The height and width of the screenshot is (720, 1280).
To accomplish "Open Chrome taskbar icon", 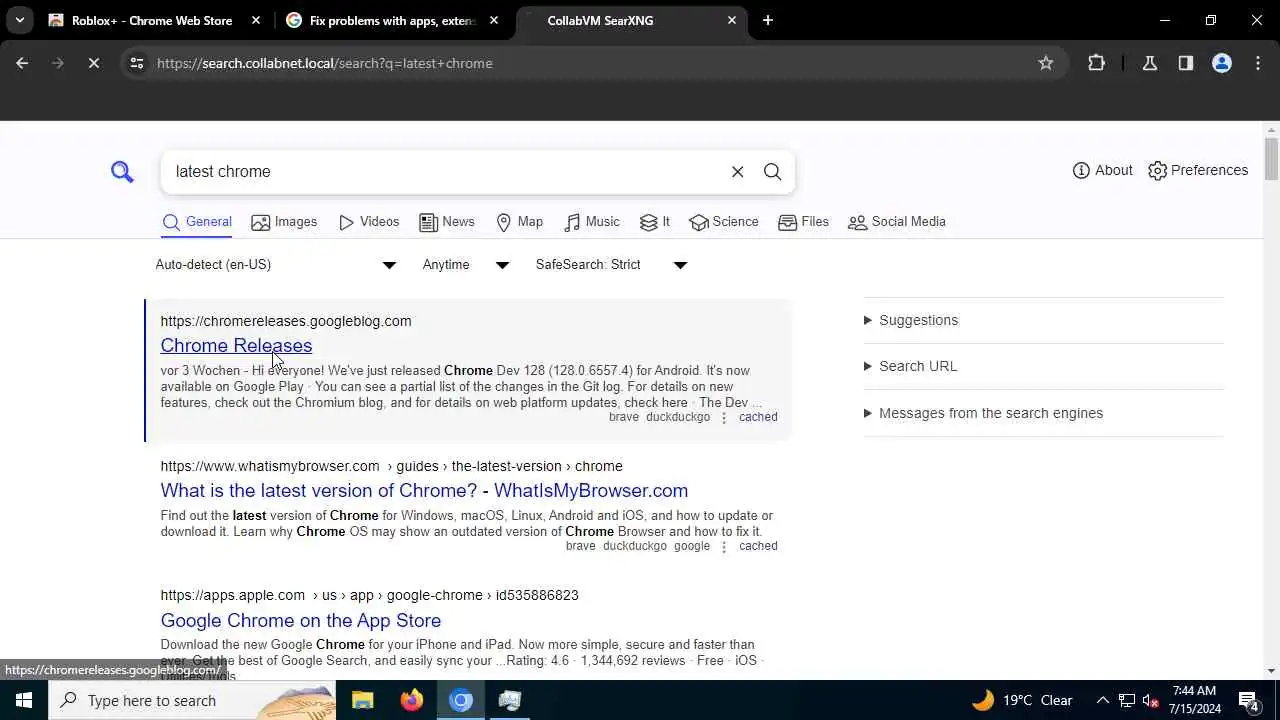I will 461,700.
